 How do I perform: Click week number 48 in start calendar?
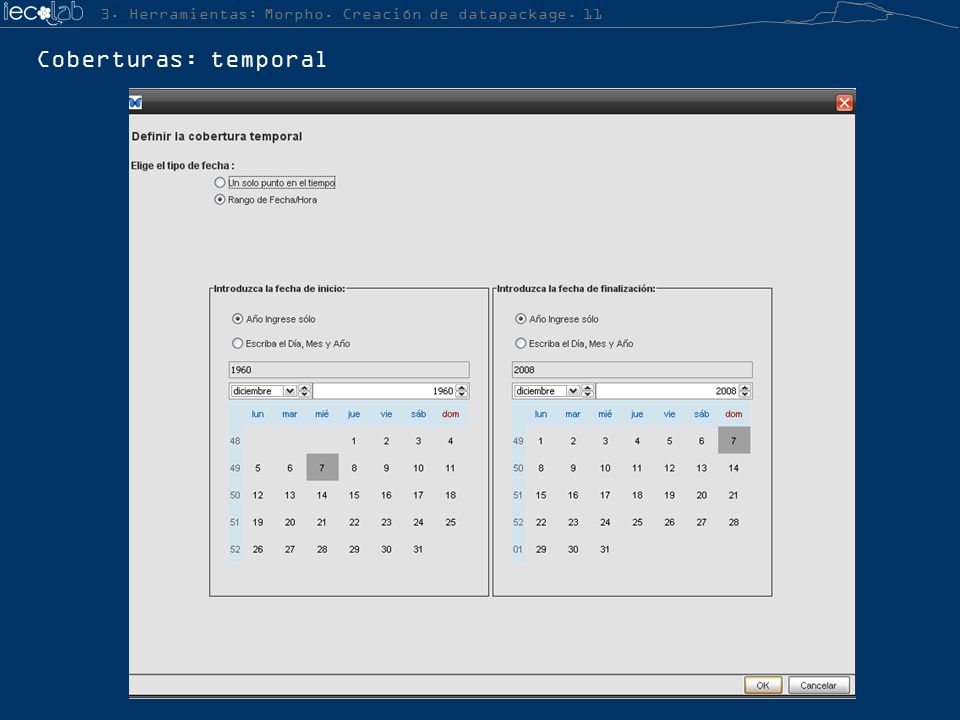[235, 441]
